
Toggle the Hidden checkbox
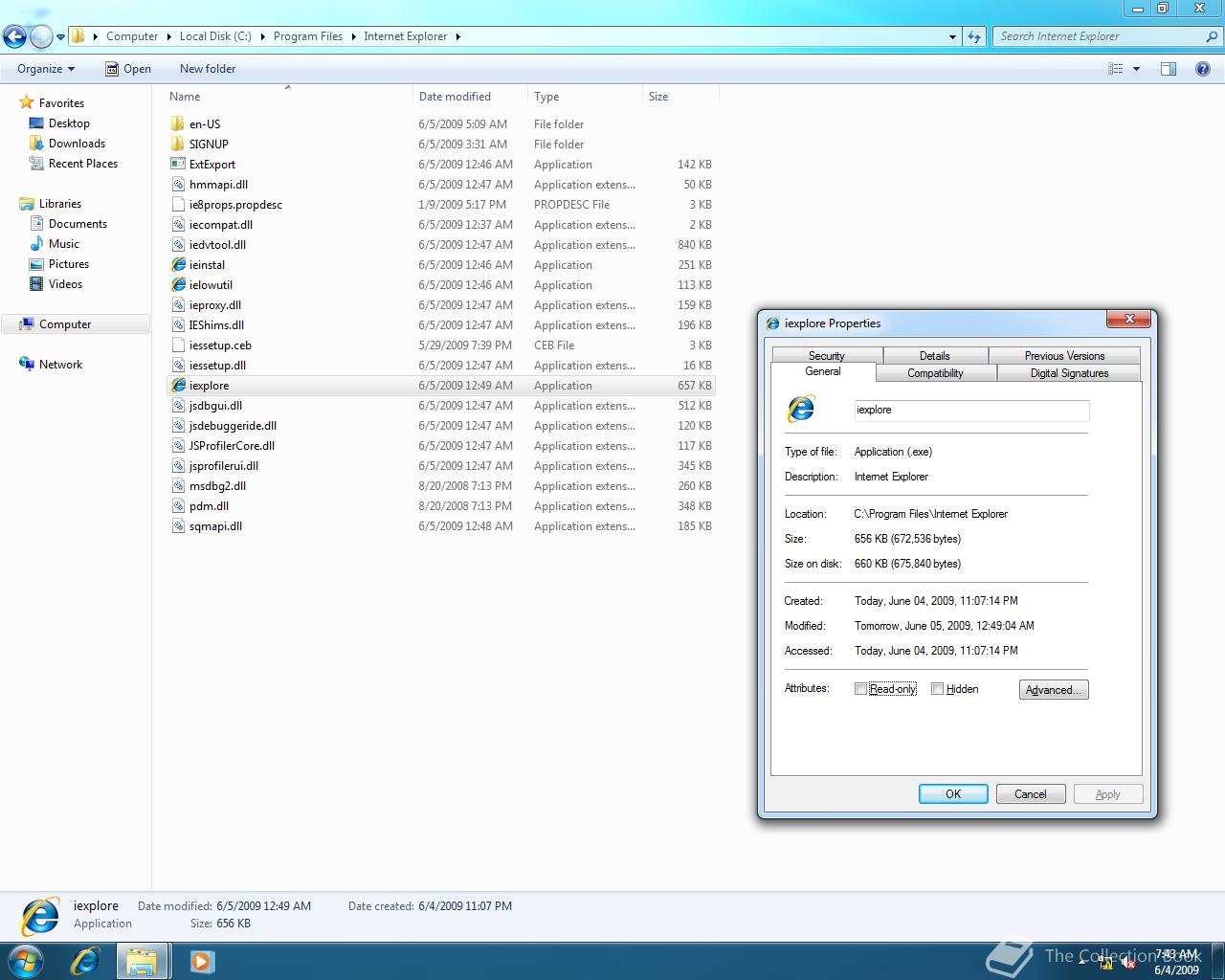point(937,689)
